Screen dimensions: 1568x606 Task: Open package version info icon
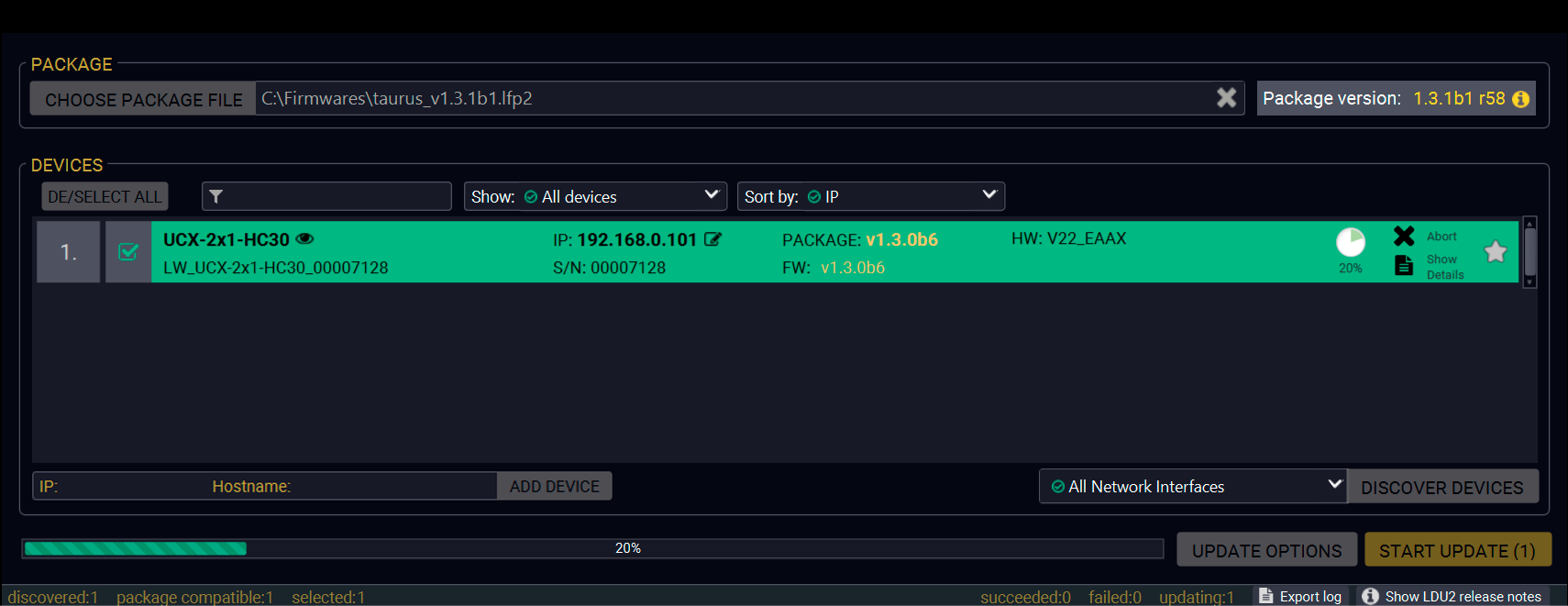pos(1520,99)
